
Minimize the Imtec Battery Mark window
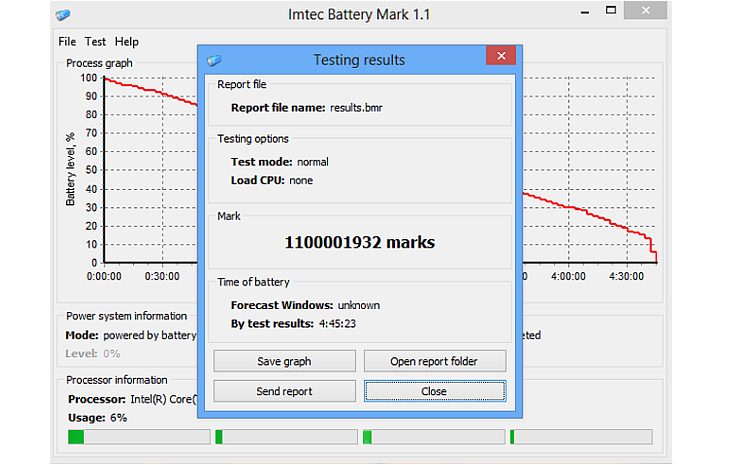pyautogui.click(x=585, y=11)
